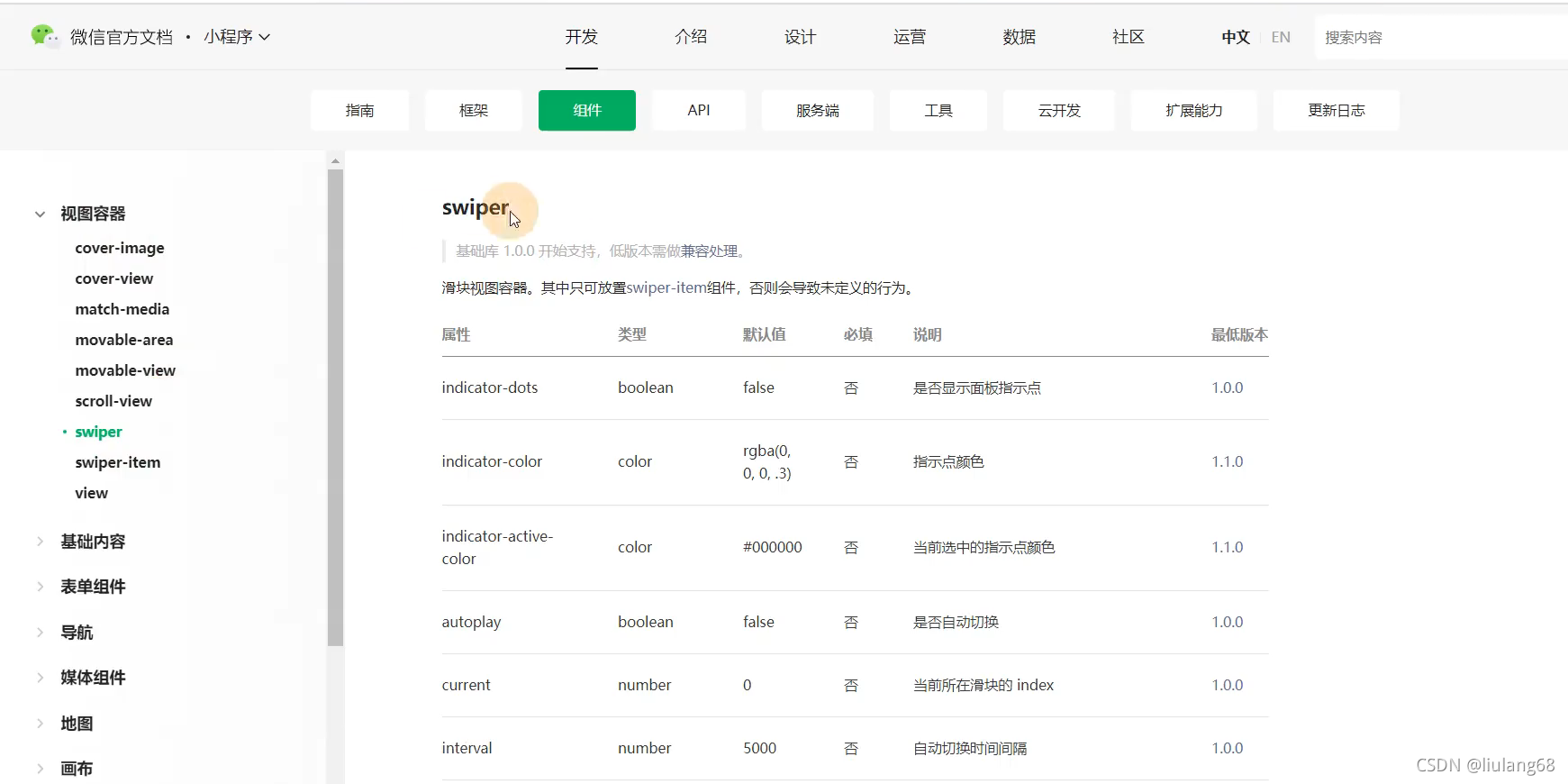1568x784 pixels.
Task: Select the 介绍 top tab
Action: 691,37
